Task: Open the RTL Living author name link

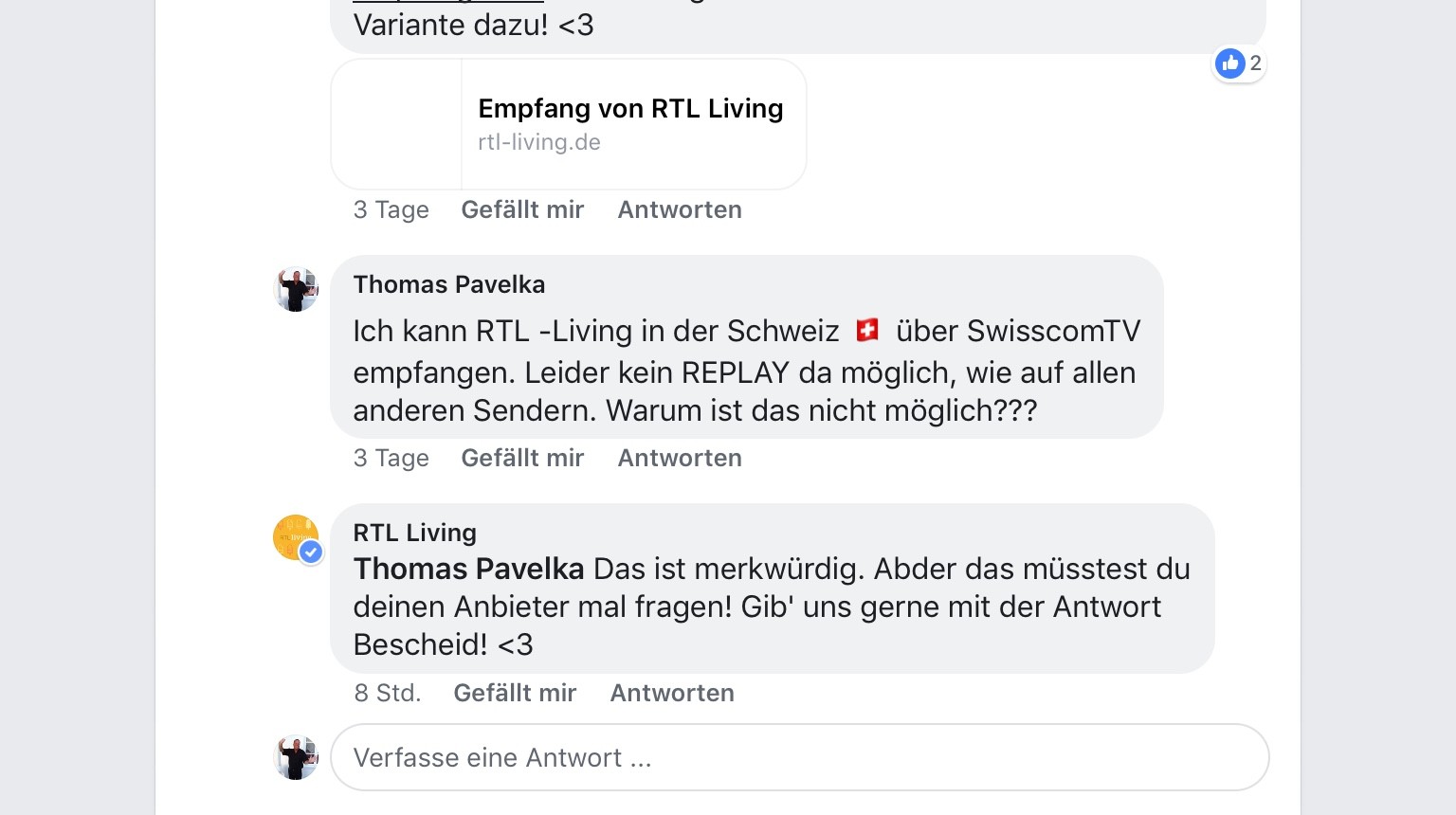Action: (x=414, y=533)
